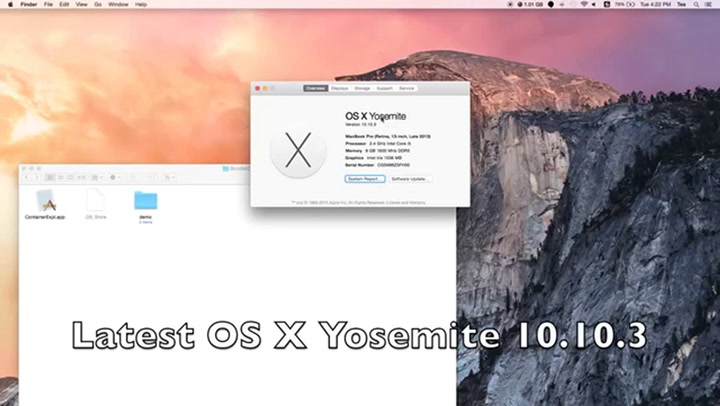Click the Software Update button
Viewport: 720px width, 406px height.
coord(411,179)
